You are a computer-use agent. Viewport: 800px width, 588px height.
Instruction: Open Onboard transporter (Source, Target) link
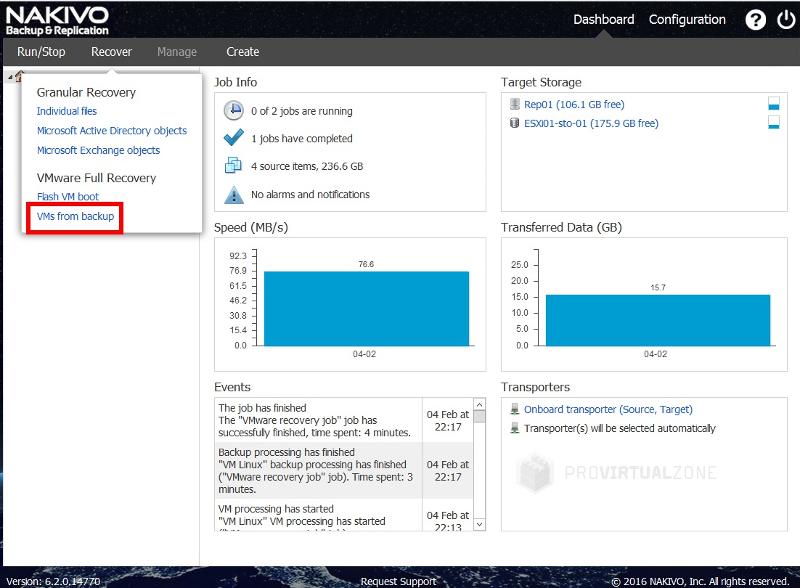point(608,409)
